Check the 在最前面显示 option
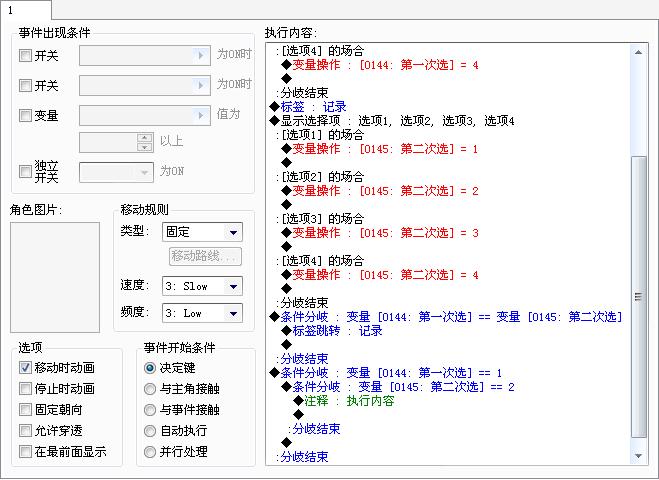 [25, 452]
